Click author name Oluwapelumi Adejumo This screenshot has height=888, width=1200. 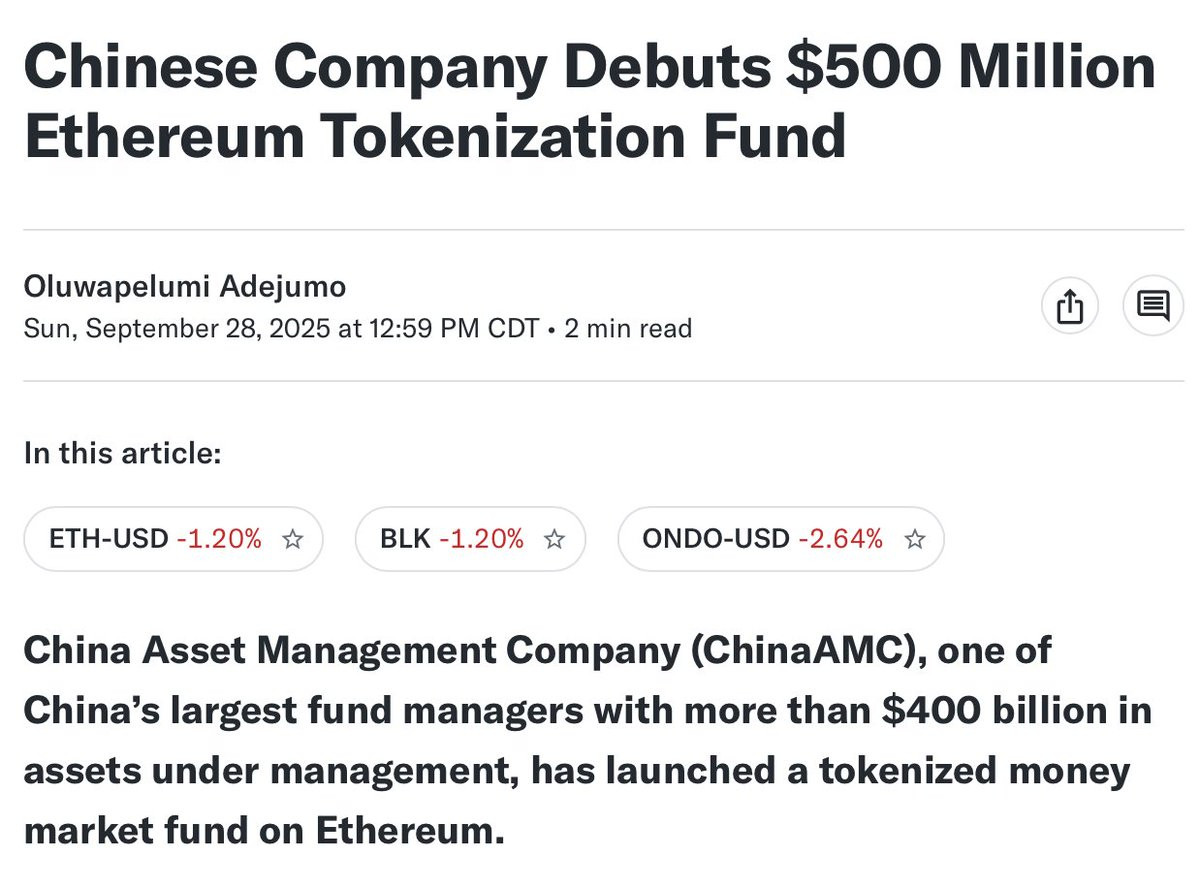tap(185, 287)
